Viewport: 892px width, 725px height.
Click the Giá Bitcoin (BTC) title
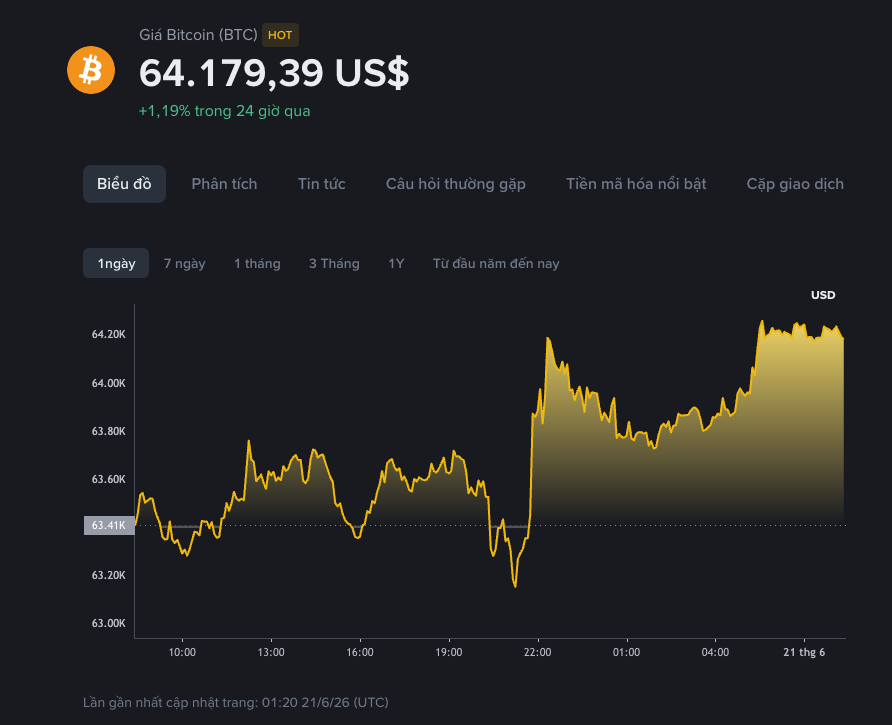click(x=199, y=35)
